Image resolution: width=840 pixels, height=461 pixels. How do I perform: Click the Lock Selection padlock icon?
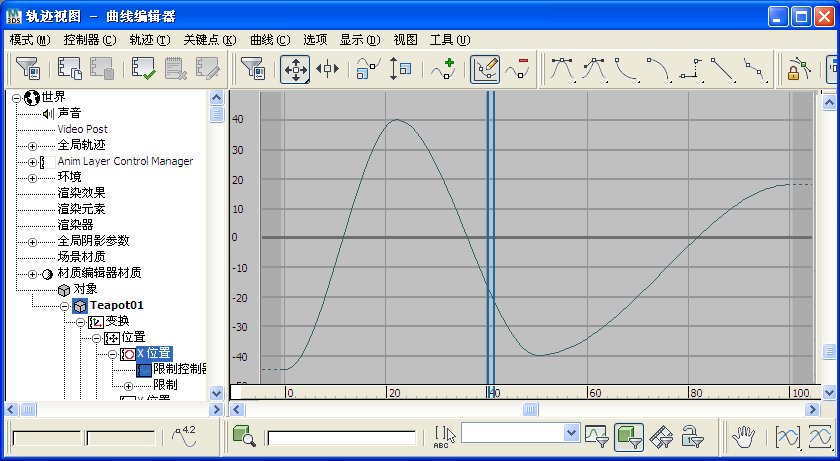pyautogui.click(x=798, y=69)
